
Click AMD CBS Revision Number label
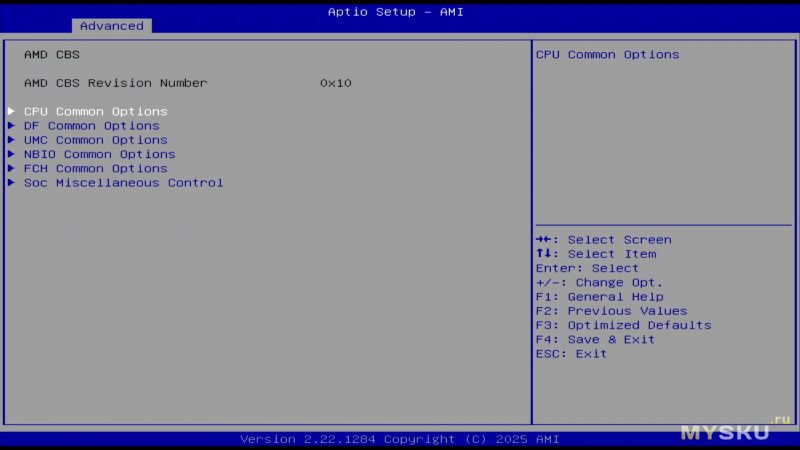point(116,83)
